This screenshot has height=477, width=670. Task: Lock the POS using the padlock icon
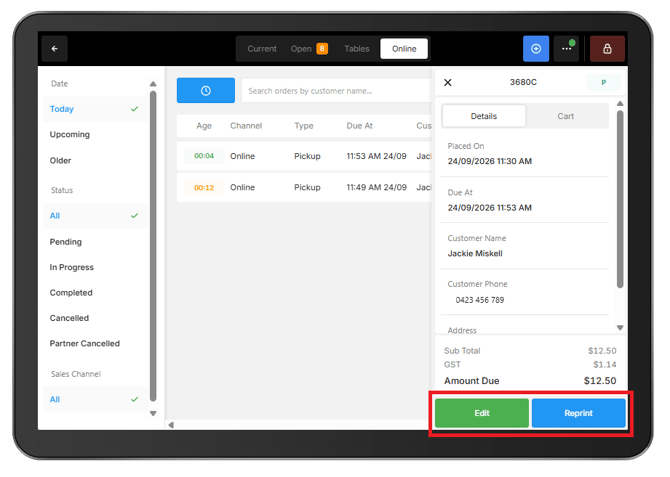click(x=607, y=49)
